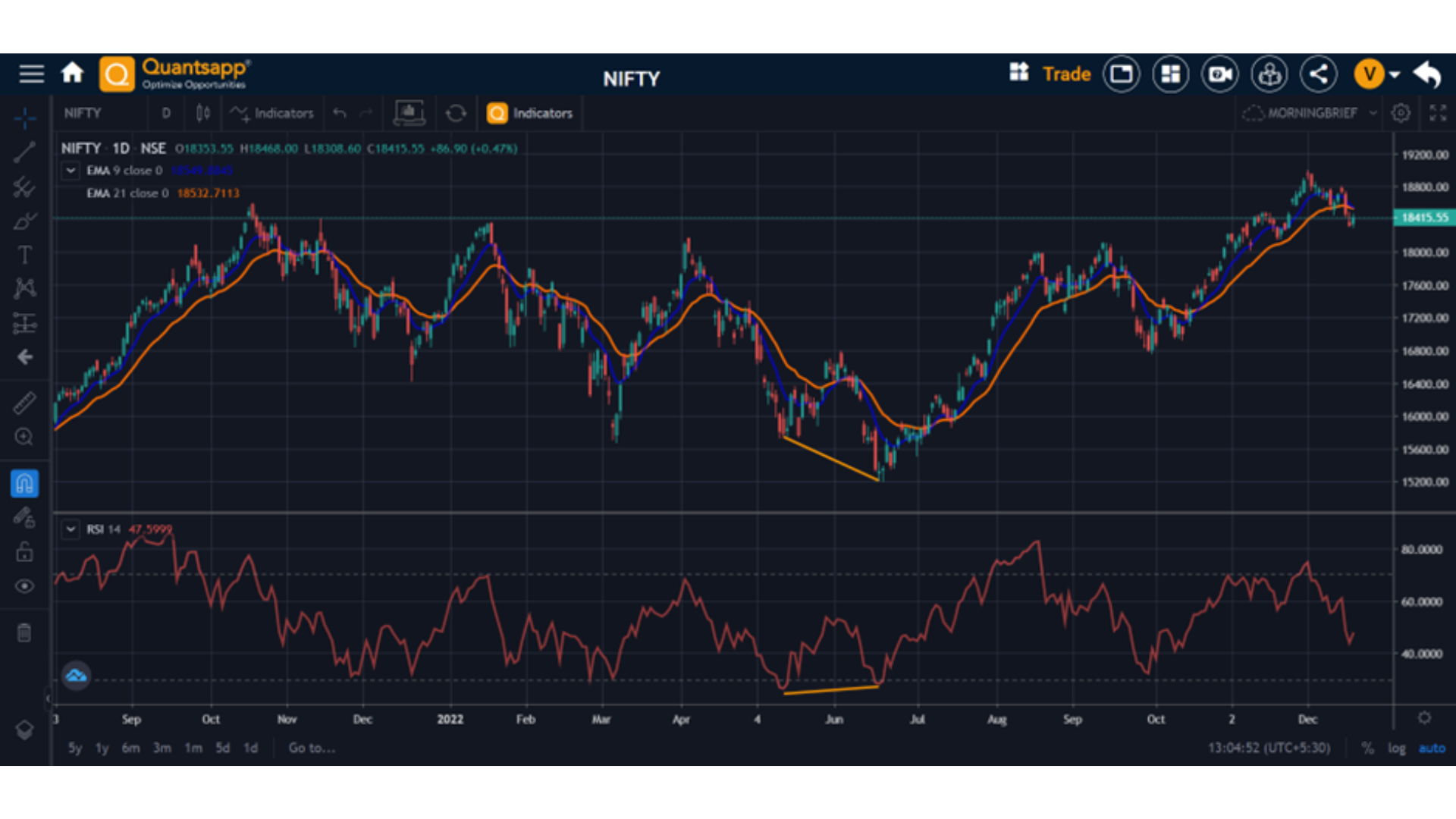Toggle hide all drawings eye icon
The image size is (1456, 819).
tap(24, 586)
